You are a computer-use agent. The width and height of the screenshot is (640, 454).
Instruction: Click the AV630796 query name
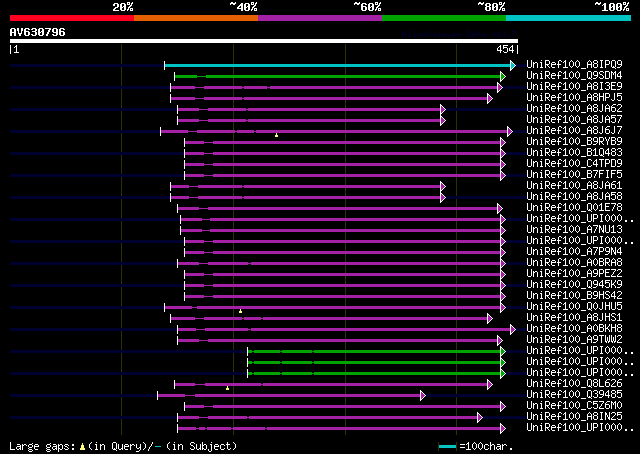click(38, 32)
